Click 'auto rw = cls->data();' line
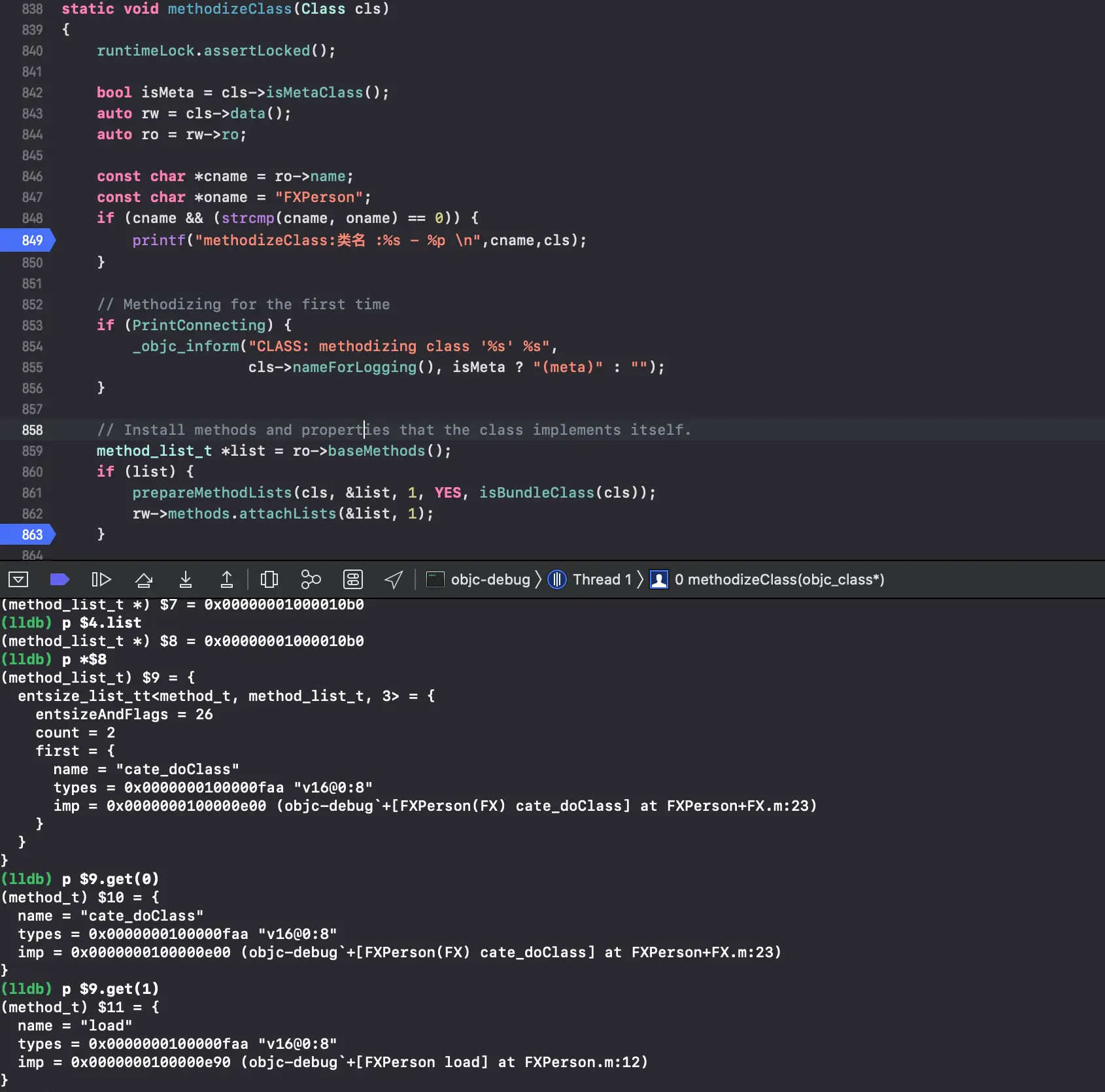This screenshot has width=1105, height=1092. click(x=194, y=113)
